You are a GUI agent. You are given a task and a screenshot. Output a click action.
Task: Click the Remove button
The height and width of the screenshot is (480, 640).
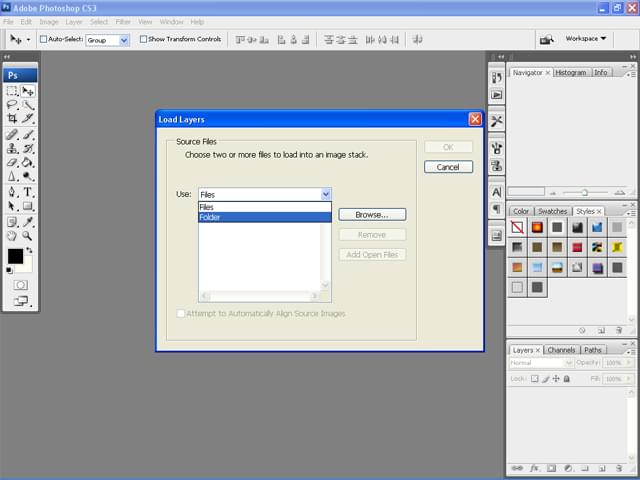372,235
